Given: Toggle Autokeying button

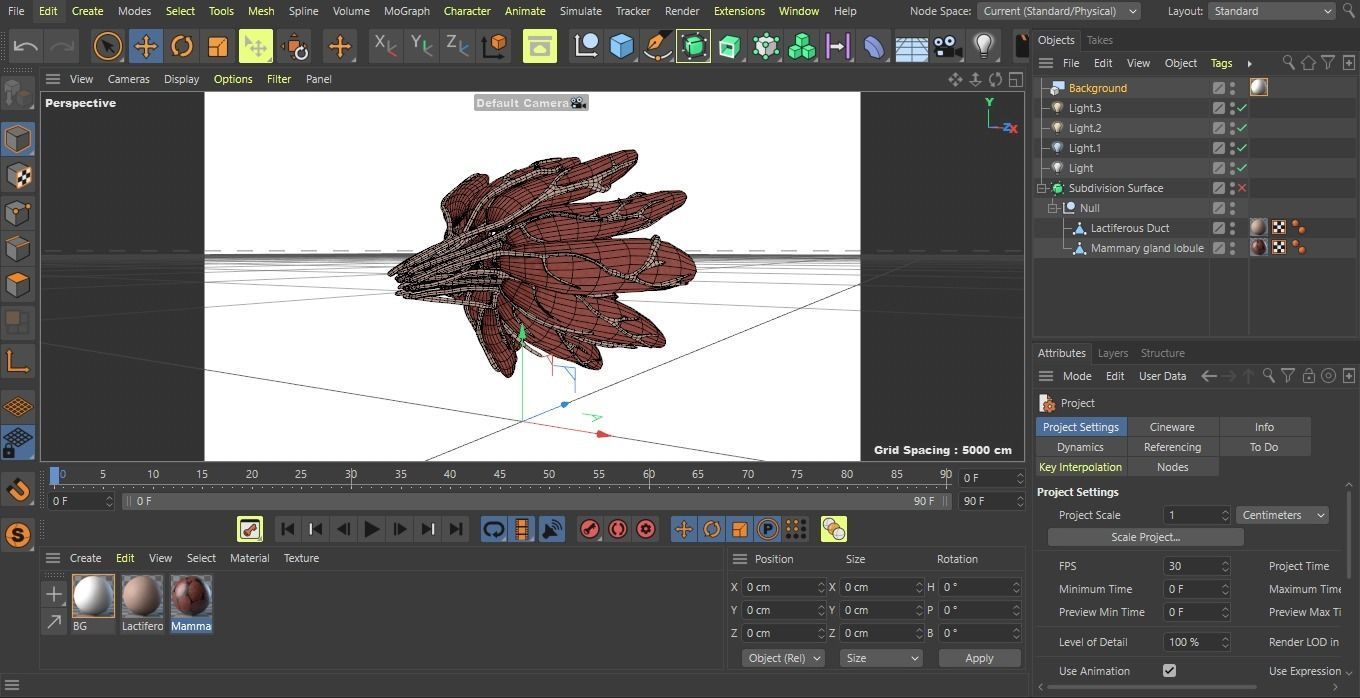Looking at the screenshot, I should coord(618,529).
